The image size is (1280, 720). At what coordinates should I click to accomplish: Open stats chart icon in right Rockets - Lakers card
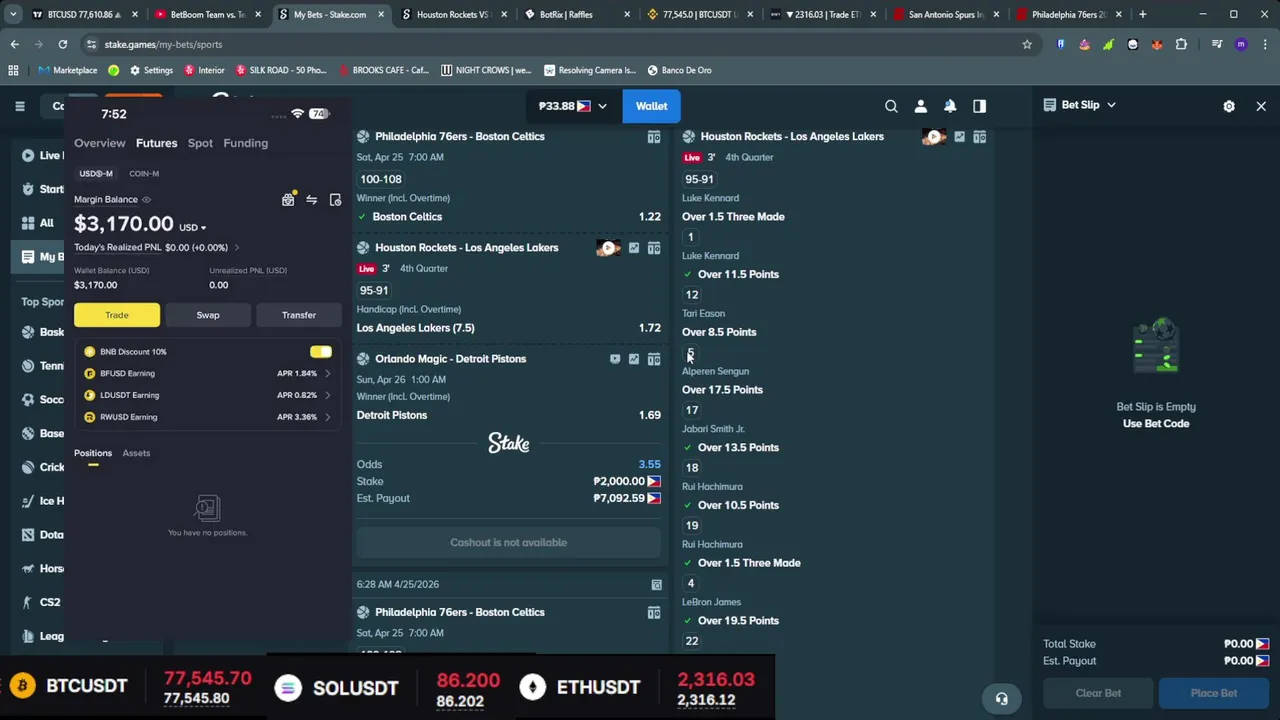tap(960, 137)
